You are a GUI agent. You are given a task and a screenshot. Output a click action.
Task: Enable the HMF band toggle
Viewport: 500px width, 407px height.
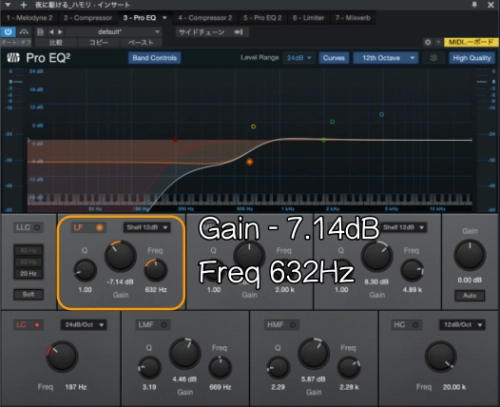(x=282, y=325)
